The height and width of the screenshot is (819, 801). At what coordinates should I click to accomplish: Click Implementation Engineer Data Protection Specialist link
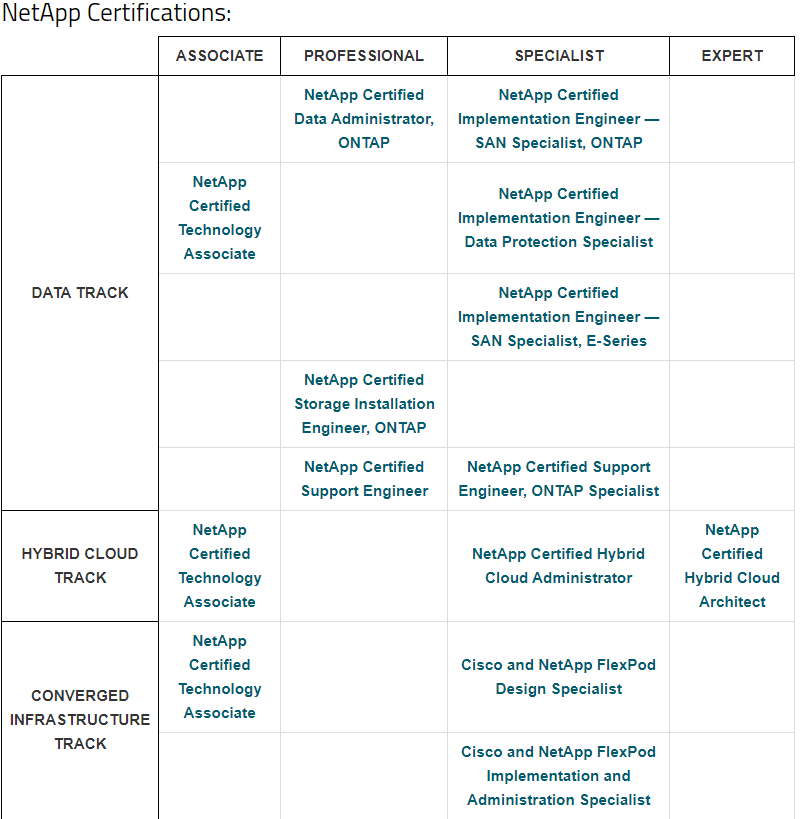(558, 218)
